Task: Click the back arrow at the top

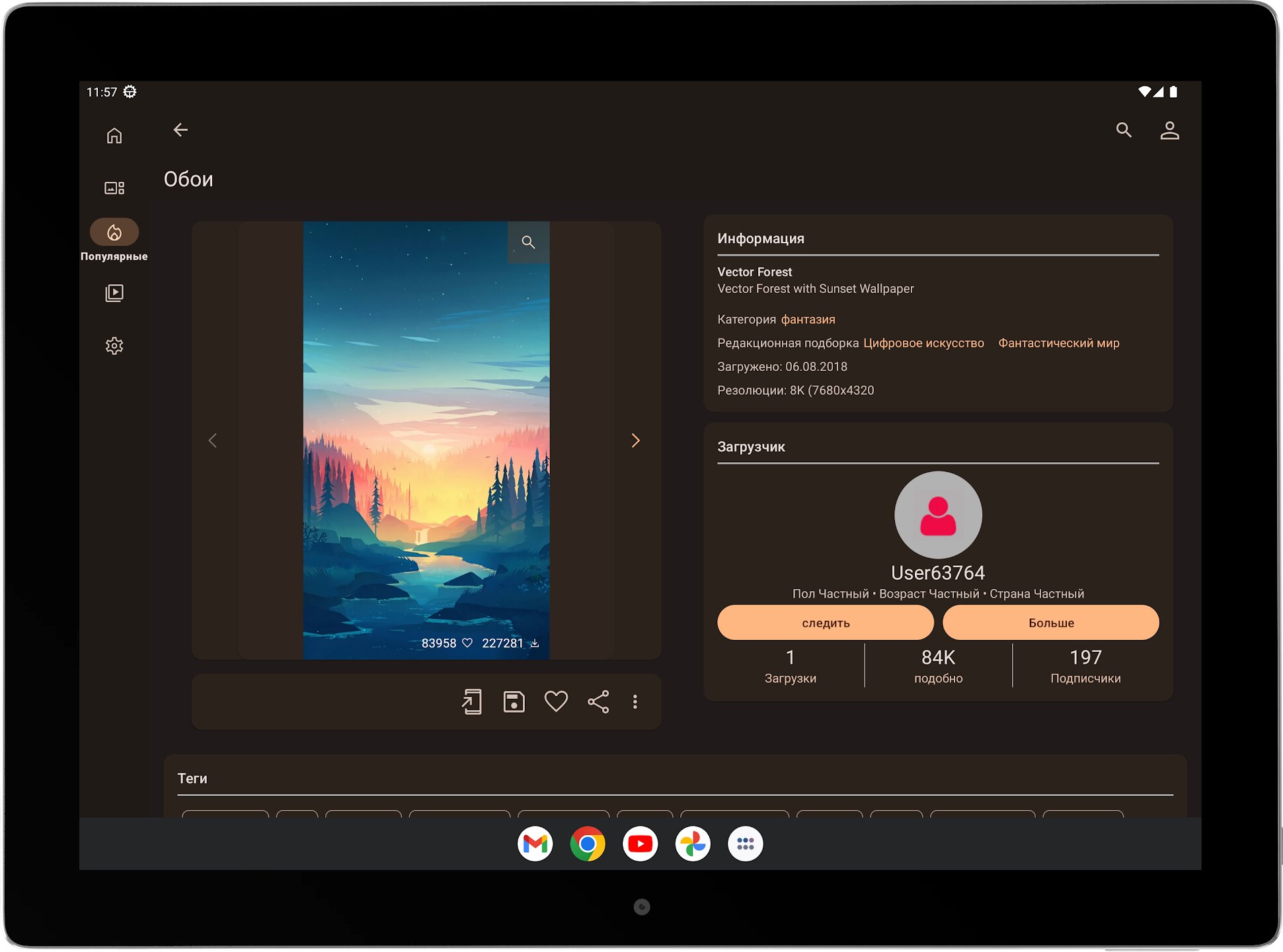Action: coord(180,130)
